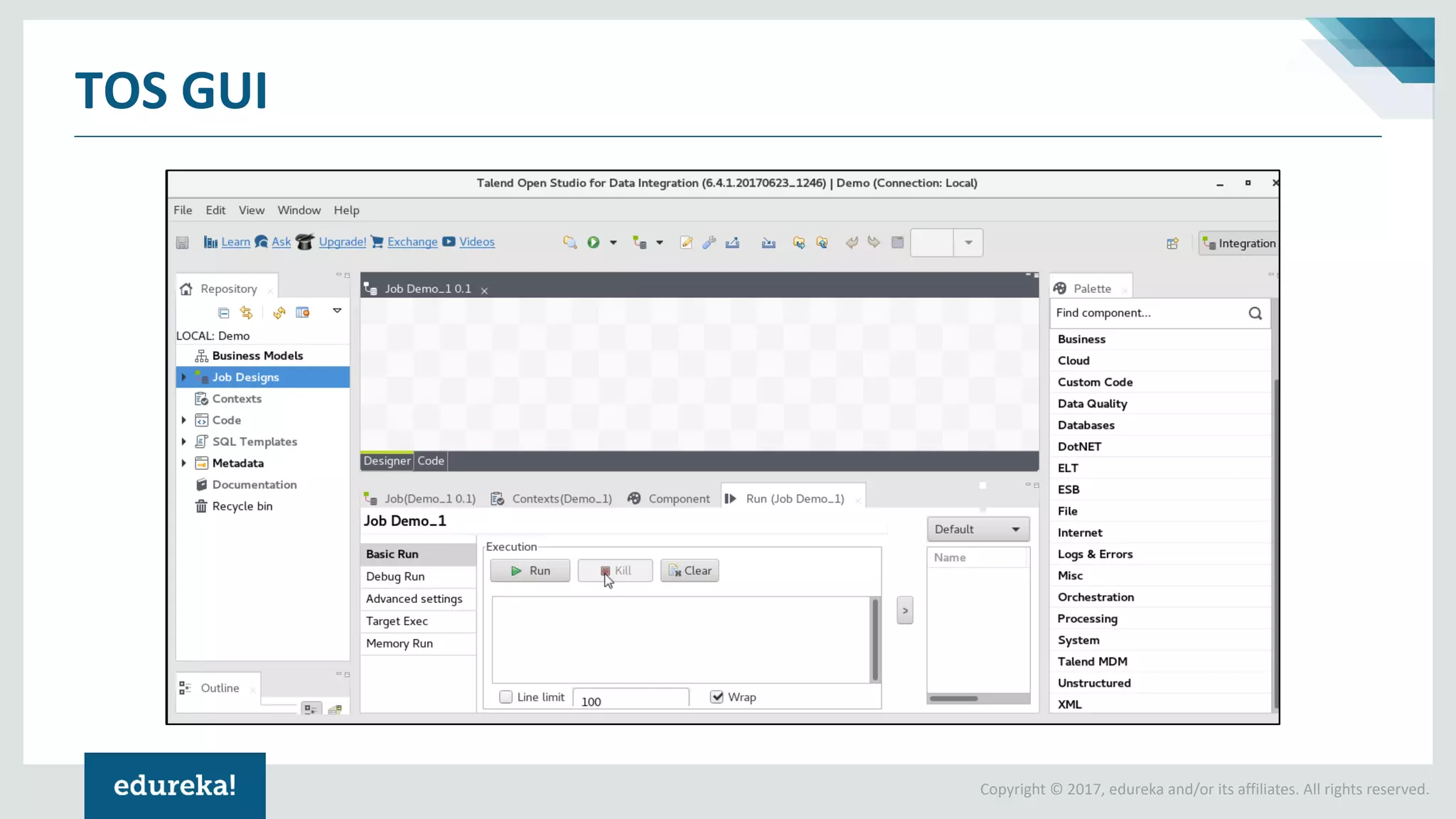Click the search magnifier in Palette
The height and width of the screenshot is (819, 1456).
tap(1255, 314)
